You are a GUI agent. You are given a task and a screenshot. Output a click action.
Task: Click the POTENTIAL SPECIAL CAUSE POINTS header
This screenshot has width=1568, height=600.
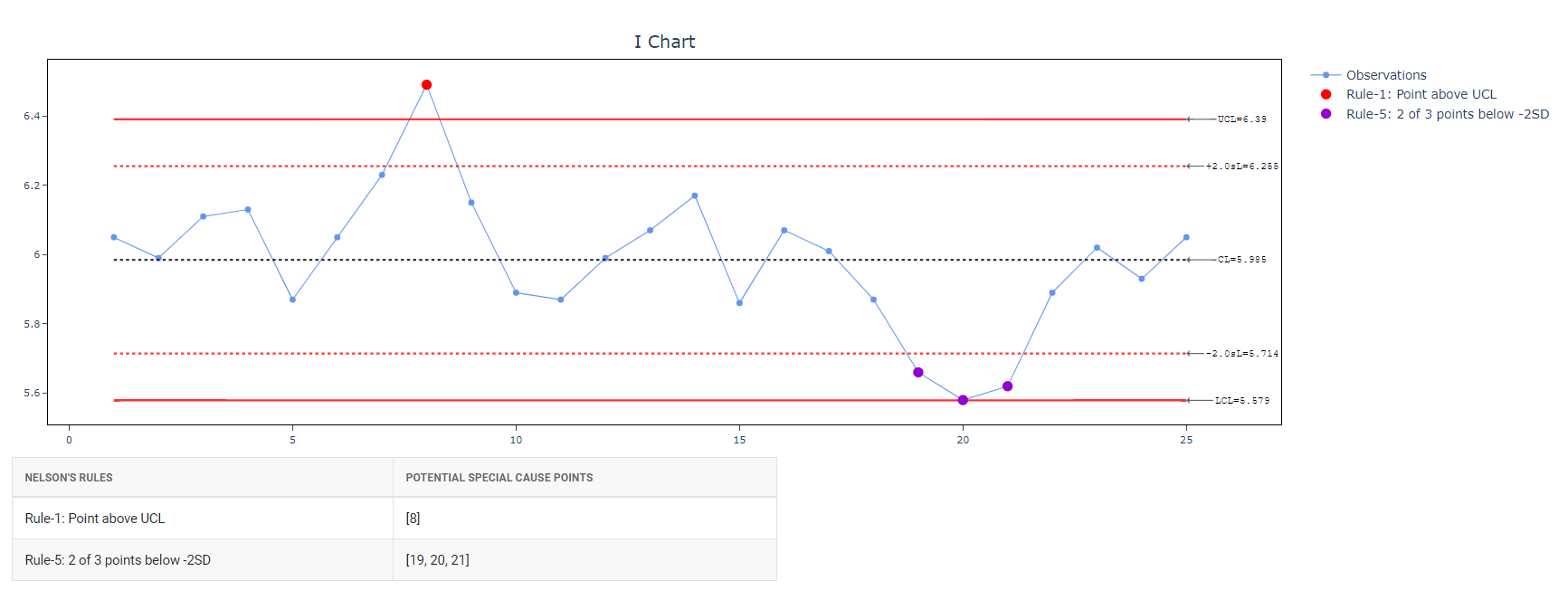[499, 478]
